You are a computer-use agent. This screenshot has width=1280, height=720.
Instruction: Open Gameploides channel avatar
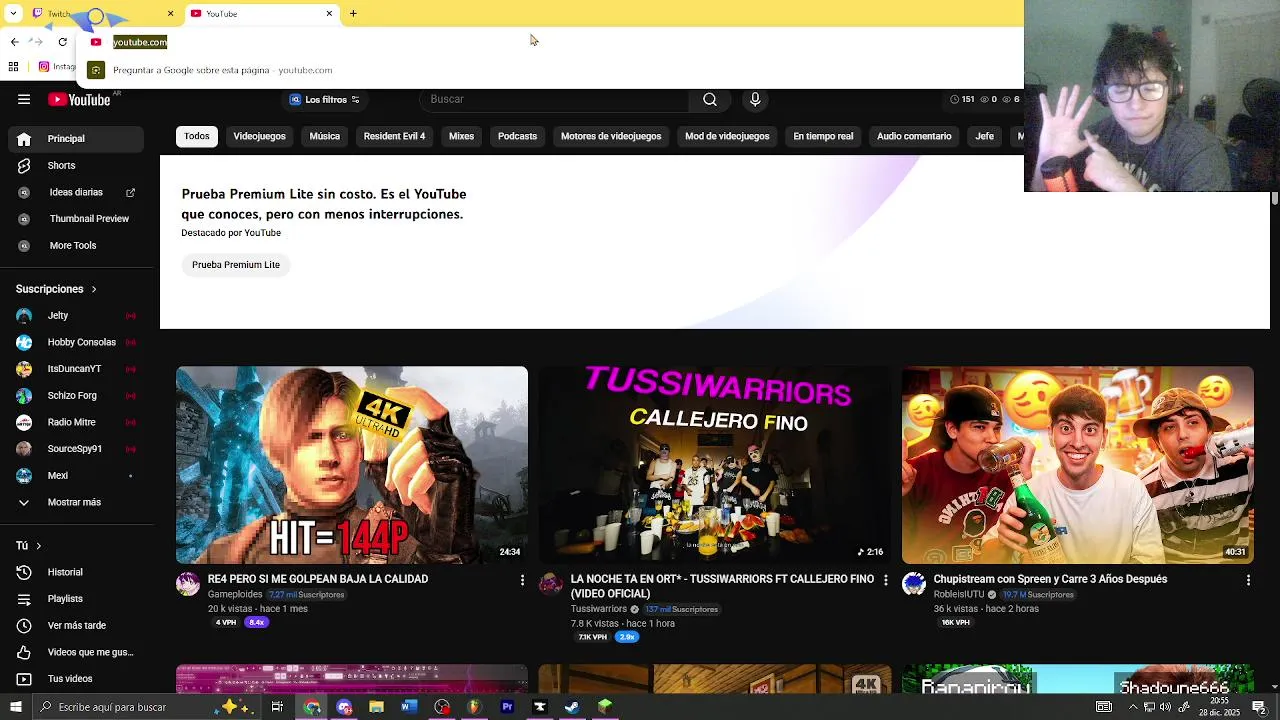[x=188, y=585]
